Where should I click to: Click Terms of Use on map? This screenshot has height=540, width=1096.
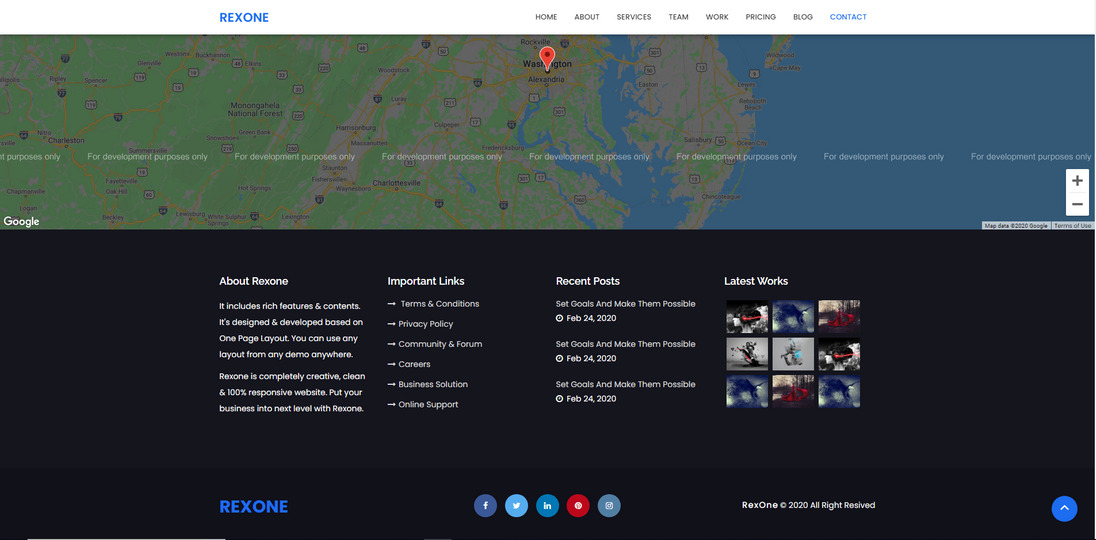[1072, 226]
